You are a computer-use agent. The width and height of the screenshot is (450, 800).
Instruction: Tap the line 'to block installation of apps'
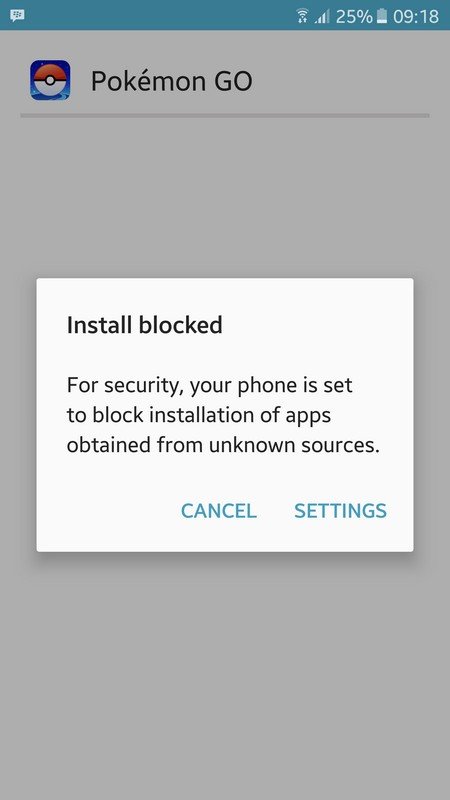point(199,415)
